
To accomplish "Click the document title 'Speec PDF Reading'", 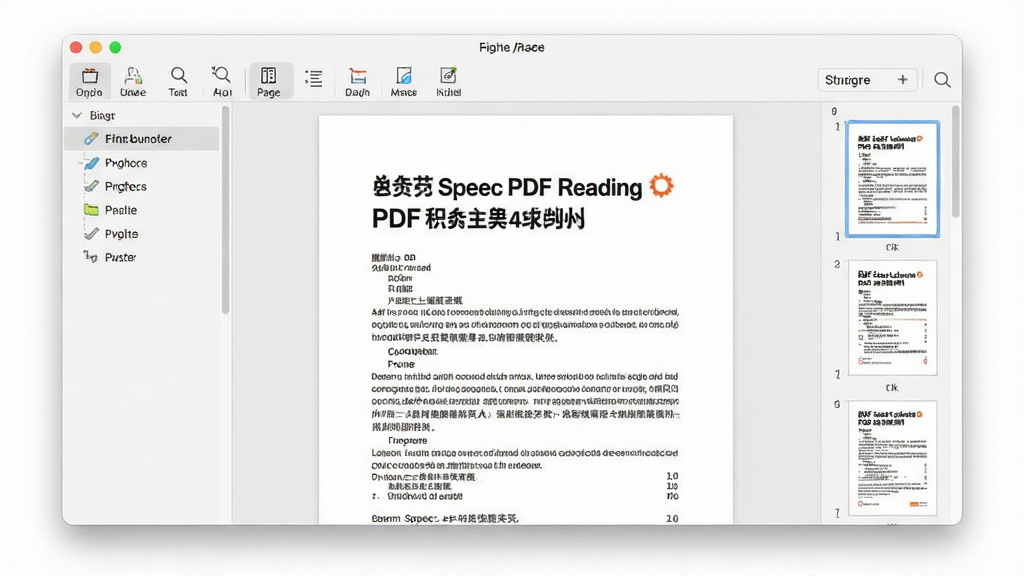I will (x=539, y=187).
